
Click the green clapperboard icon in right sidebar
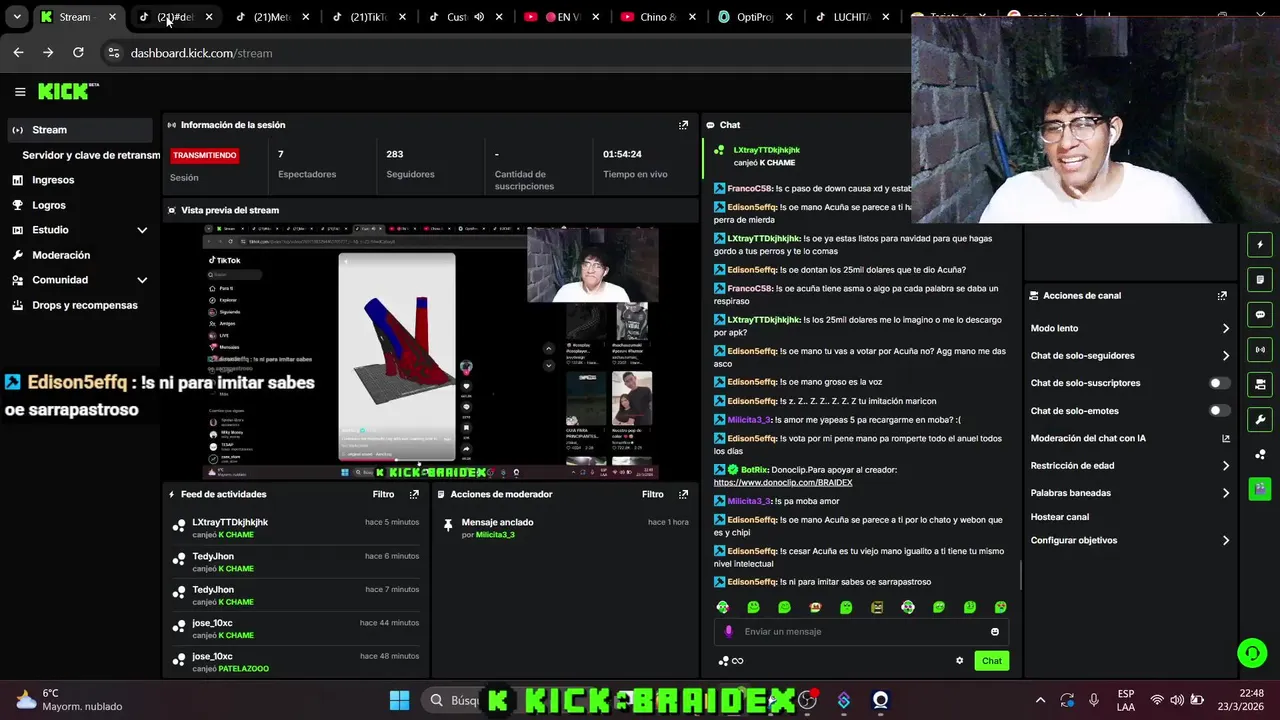click(1260, 489)
